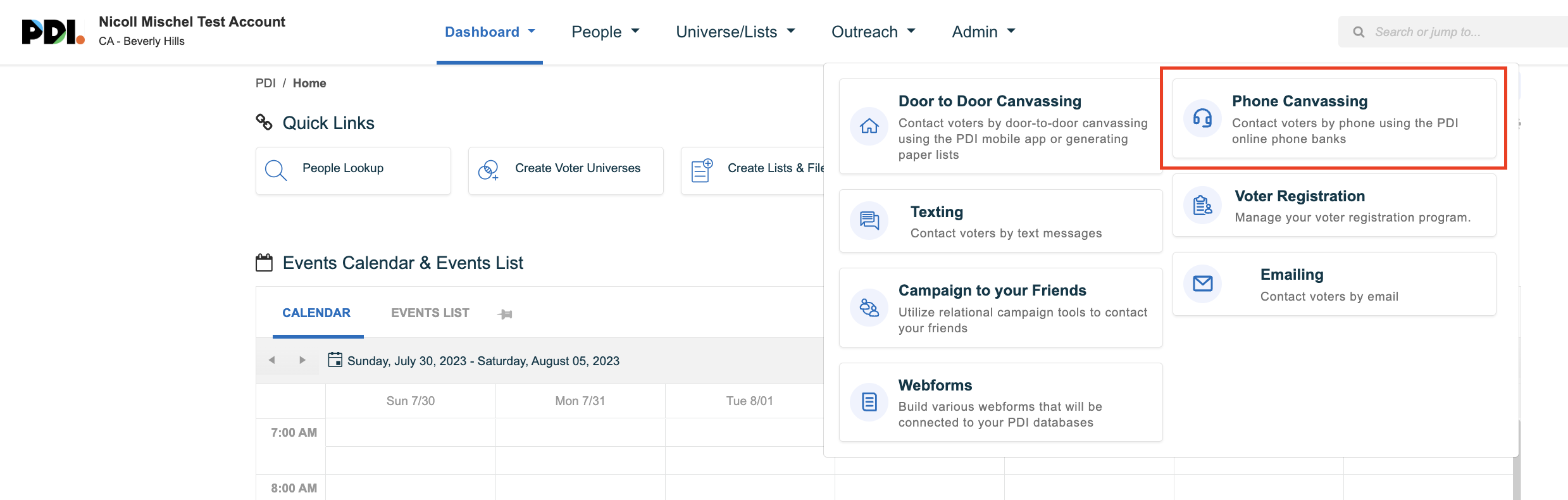Click the pin icon beside Events List
The width and height of the screenshot is (1568, 500).
(505, 314)
